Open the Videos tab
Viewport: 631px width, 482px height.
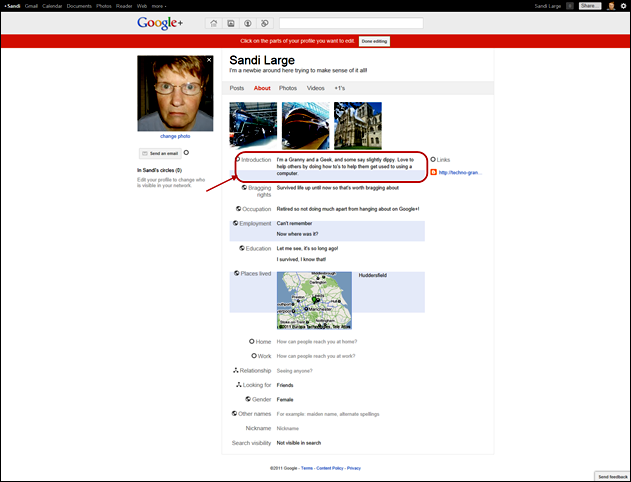point(315,88)
